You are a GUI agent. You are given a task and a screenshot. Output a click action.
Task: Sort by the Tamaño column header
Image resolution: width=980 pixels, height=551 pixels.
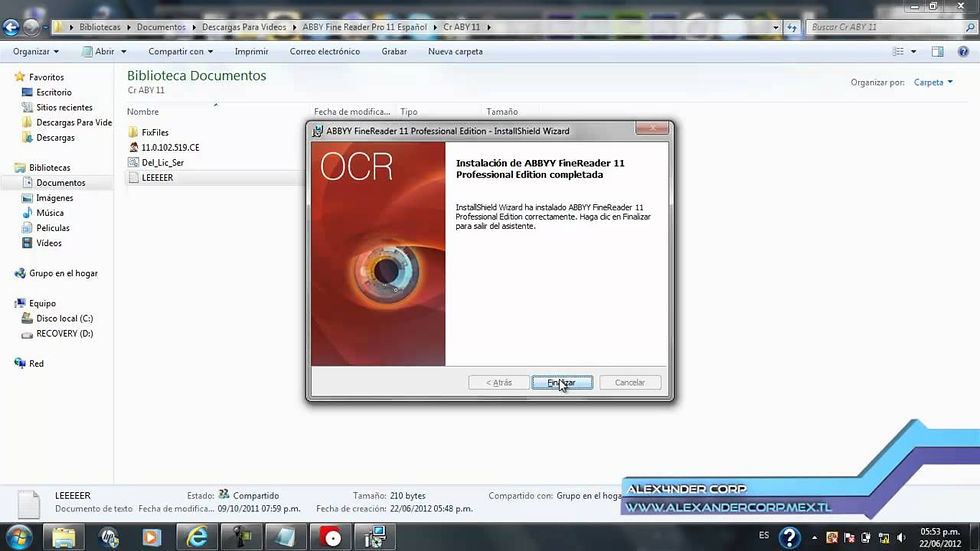[502, 112]
